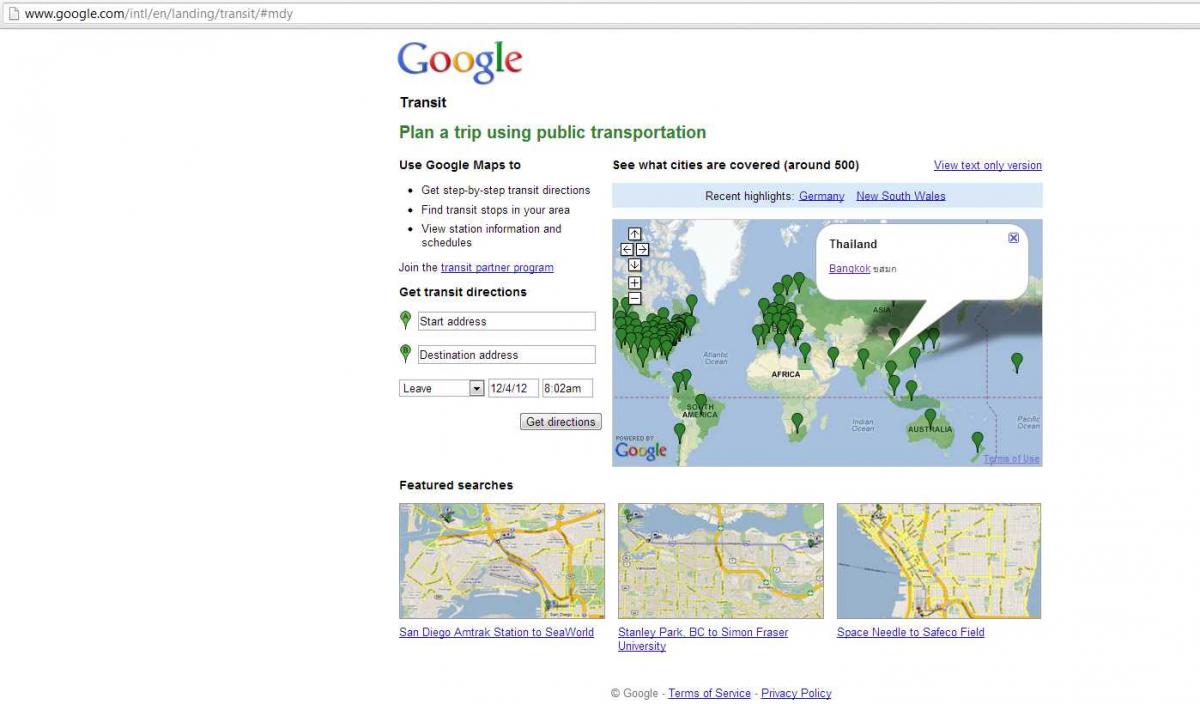Click the map pin in South Africa
The width and height of the screenshot is (1200, 704).
pyautogui.click(x=797, y=420)
